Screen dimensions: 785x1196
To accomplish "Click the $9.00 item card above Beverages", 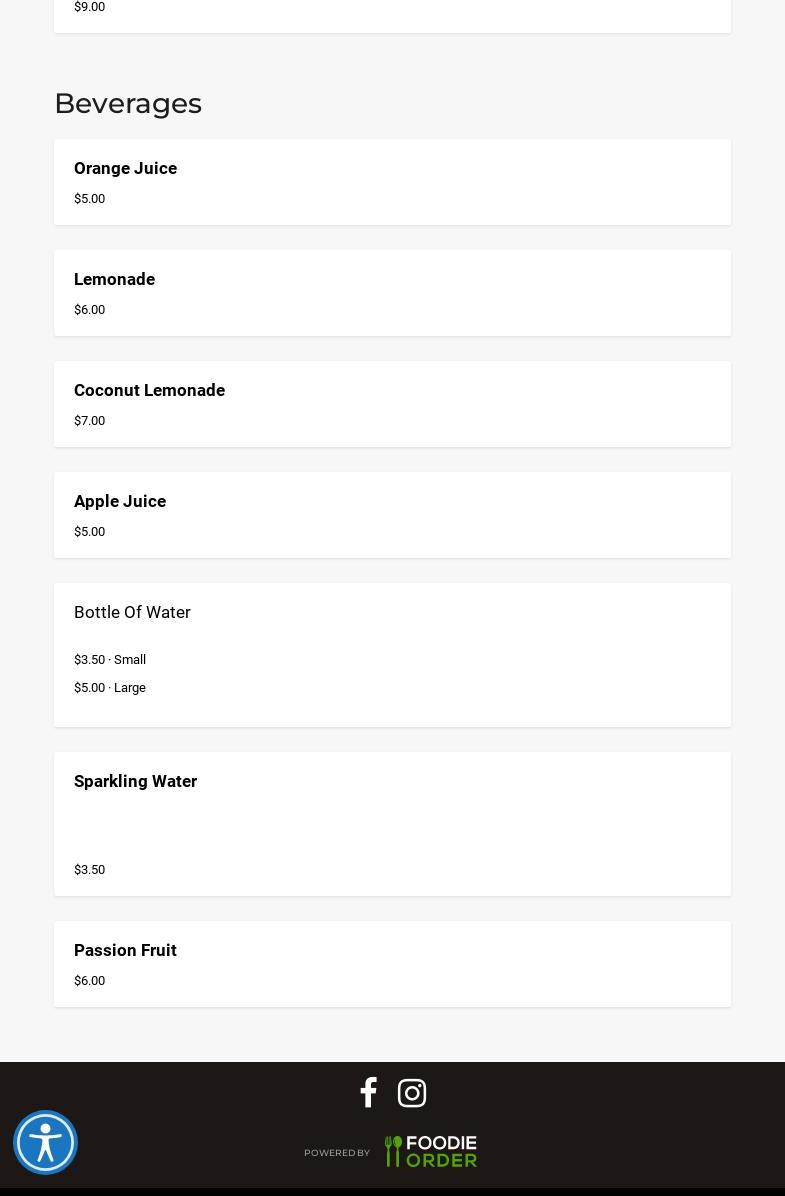I will (392, 12).
